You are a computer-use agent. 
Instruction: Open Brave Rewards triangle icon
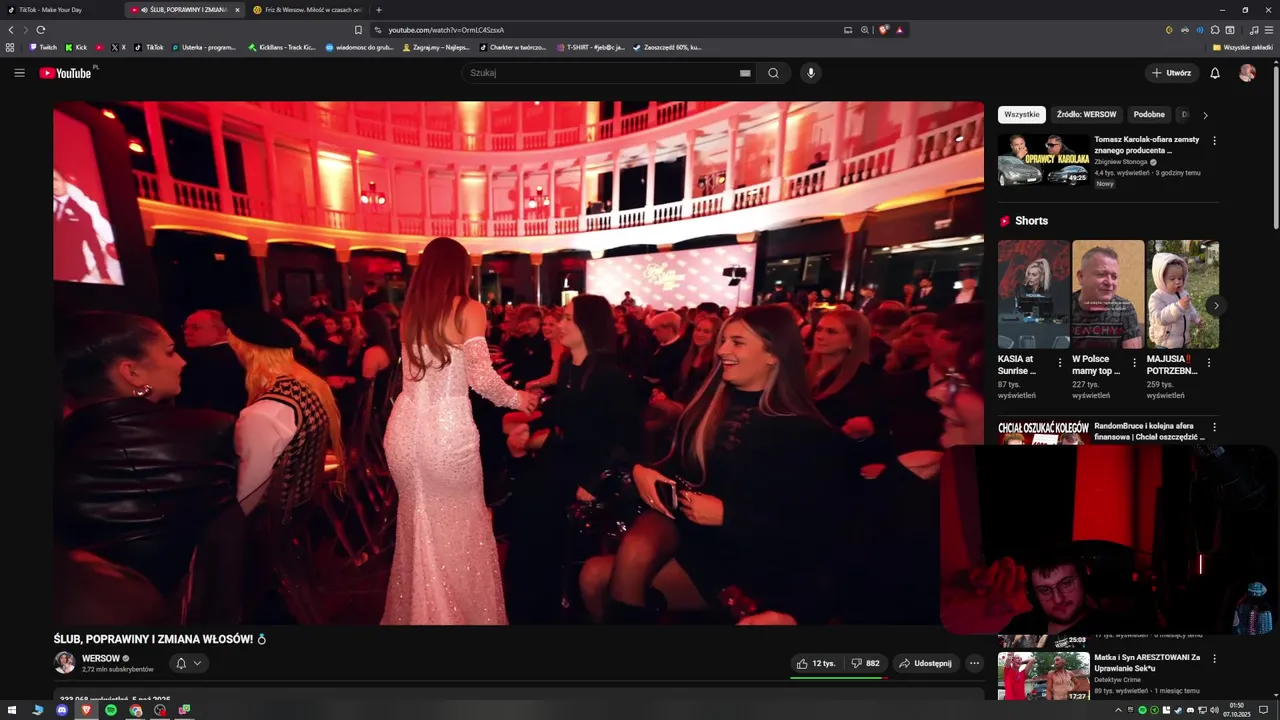(899, 30)
